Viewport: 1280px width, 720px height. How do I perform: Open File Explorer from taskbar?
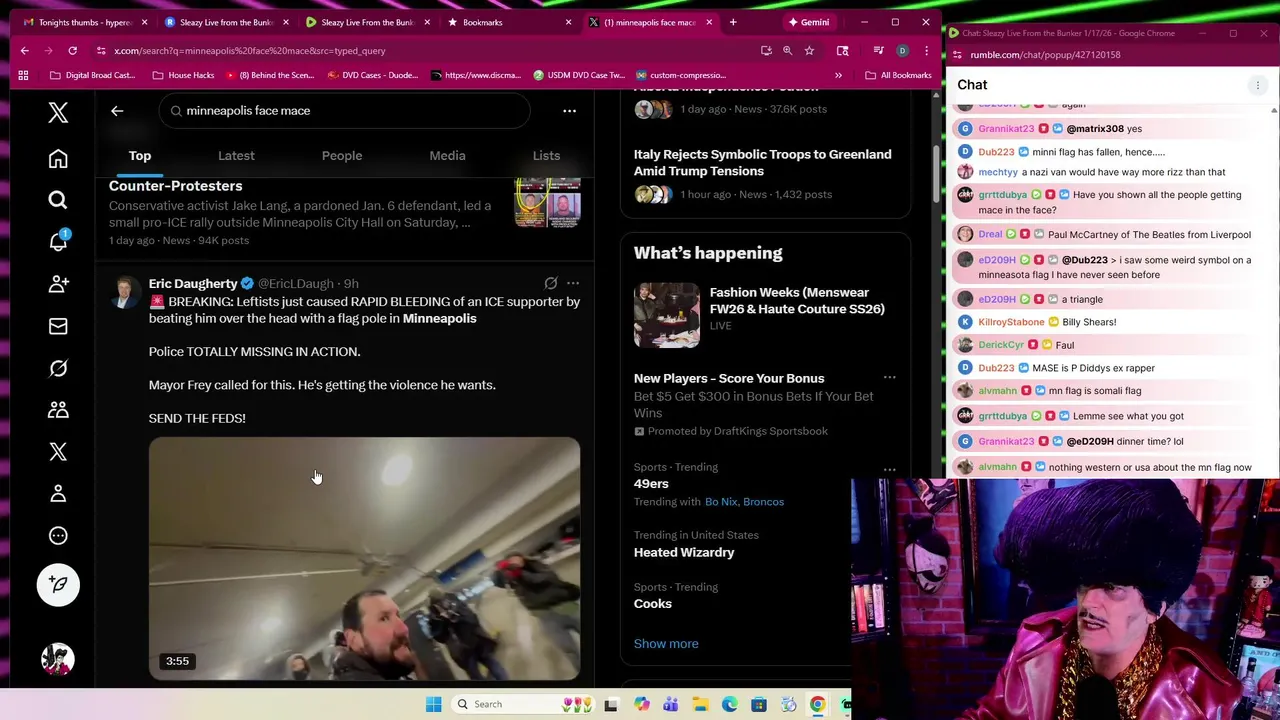pos(700,704)
